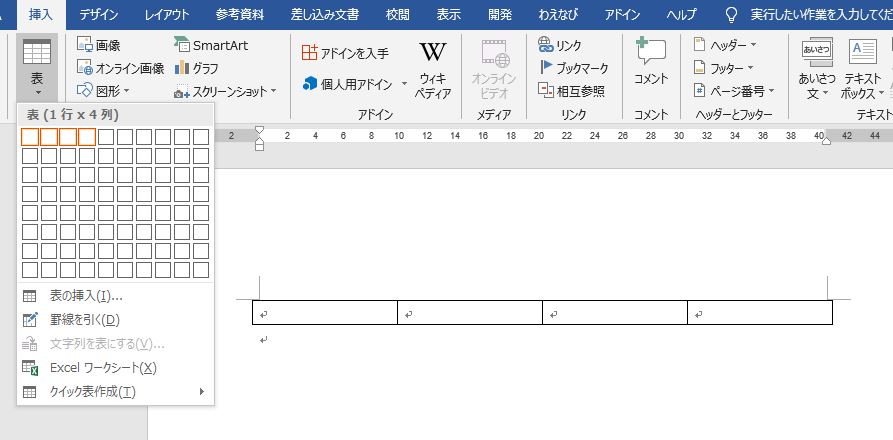Open the 参考資料 tab
This screenshot has height=440, width=893.
(x=240, y=15)
